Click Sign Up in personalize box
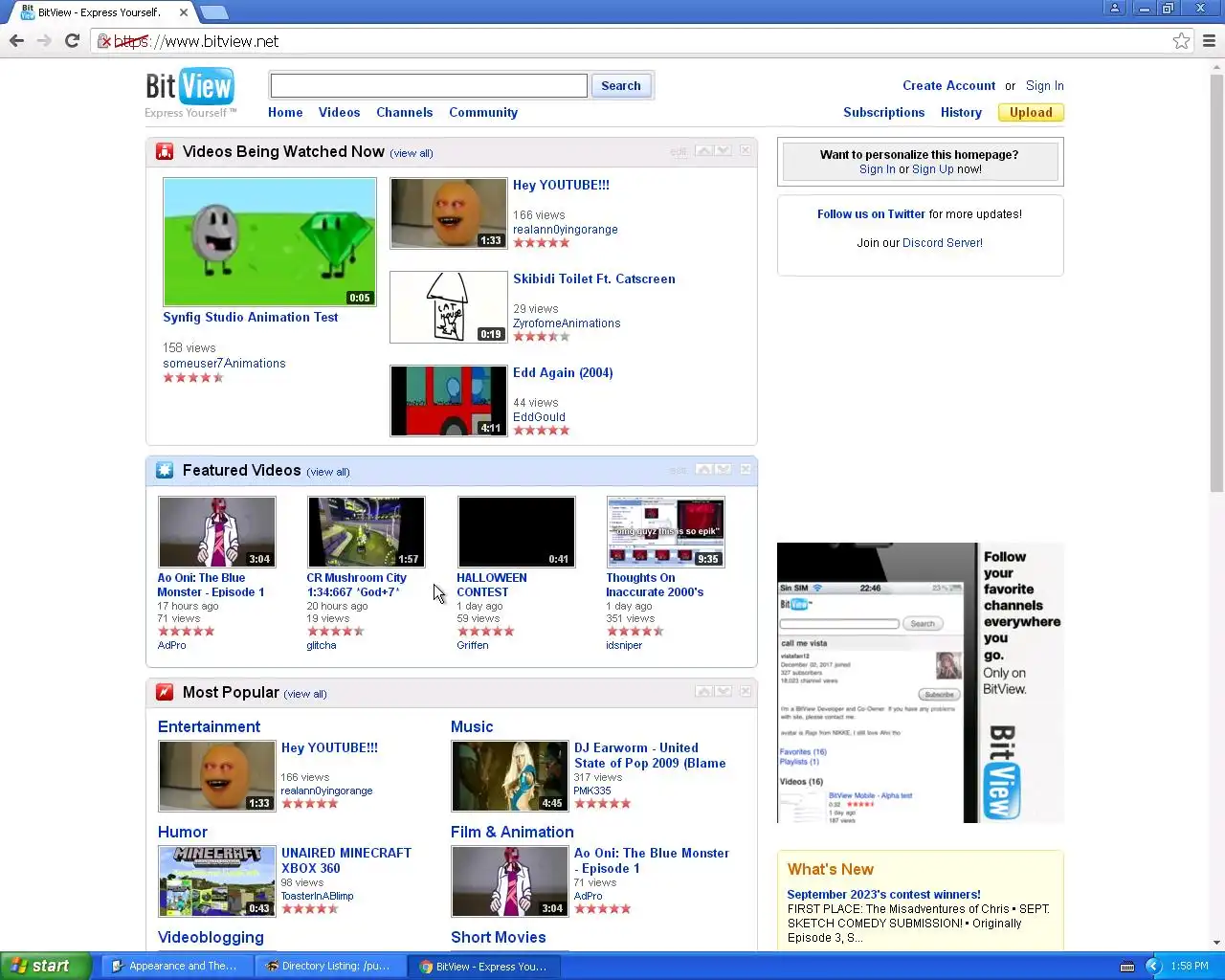The image size is (1225, 980). coord(933,169)
